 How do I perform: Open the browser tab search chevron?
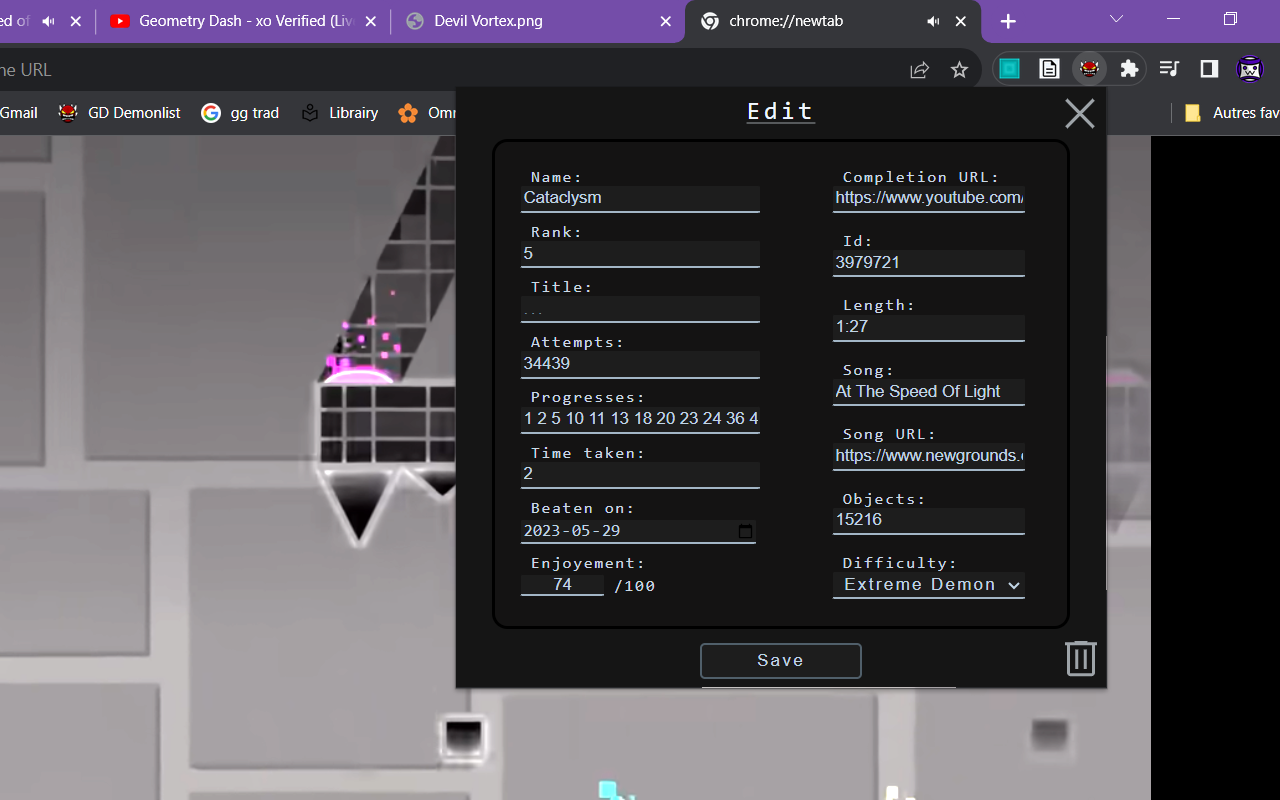point(1115,20)
